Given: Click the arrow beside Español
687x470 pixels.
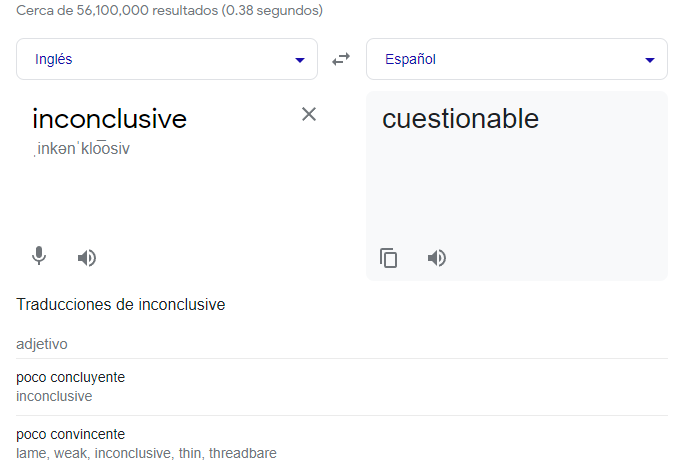Looking at the screenshot, I should 649,60.
